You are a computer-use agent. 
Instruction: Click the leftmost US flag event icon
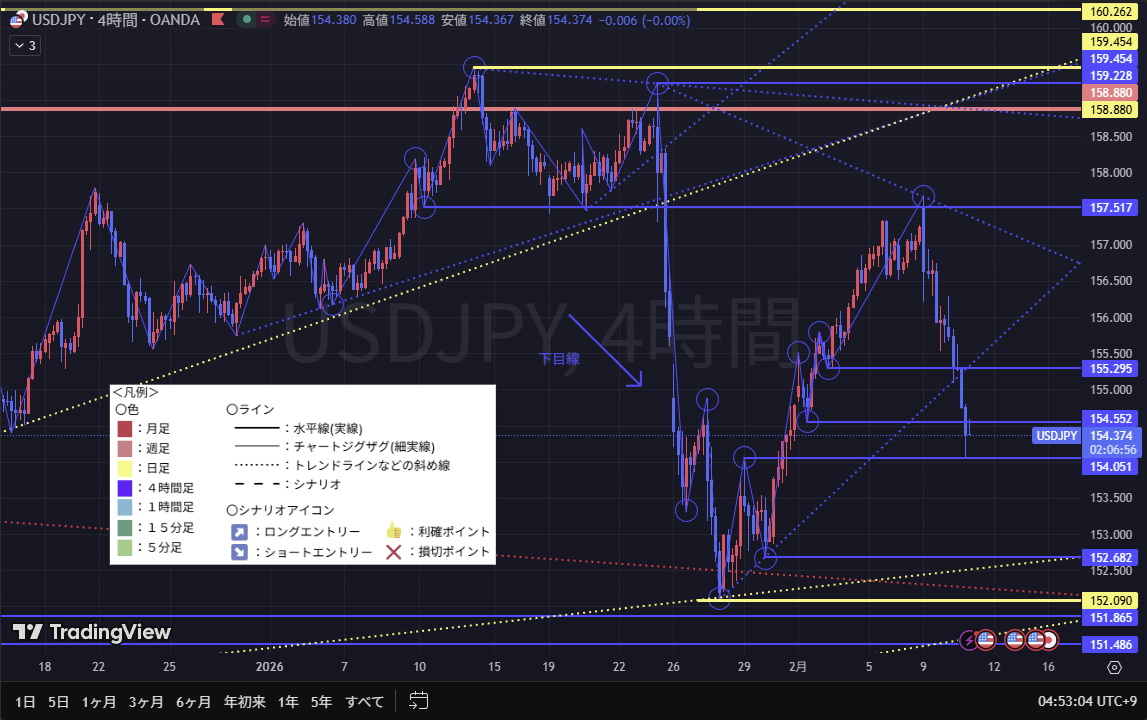point(985,639)
